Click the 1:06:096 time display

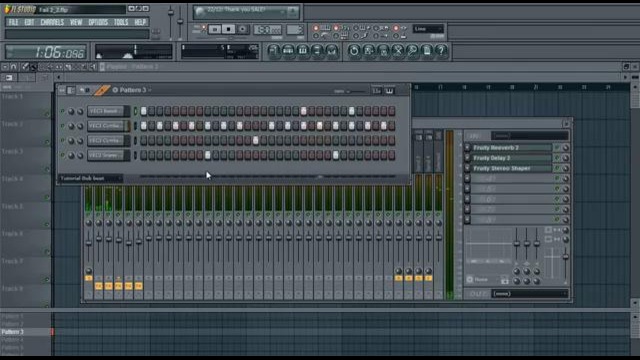pyautogui.click(x=46, y=52)
